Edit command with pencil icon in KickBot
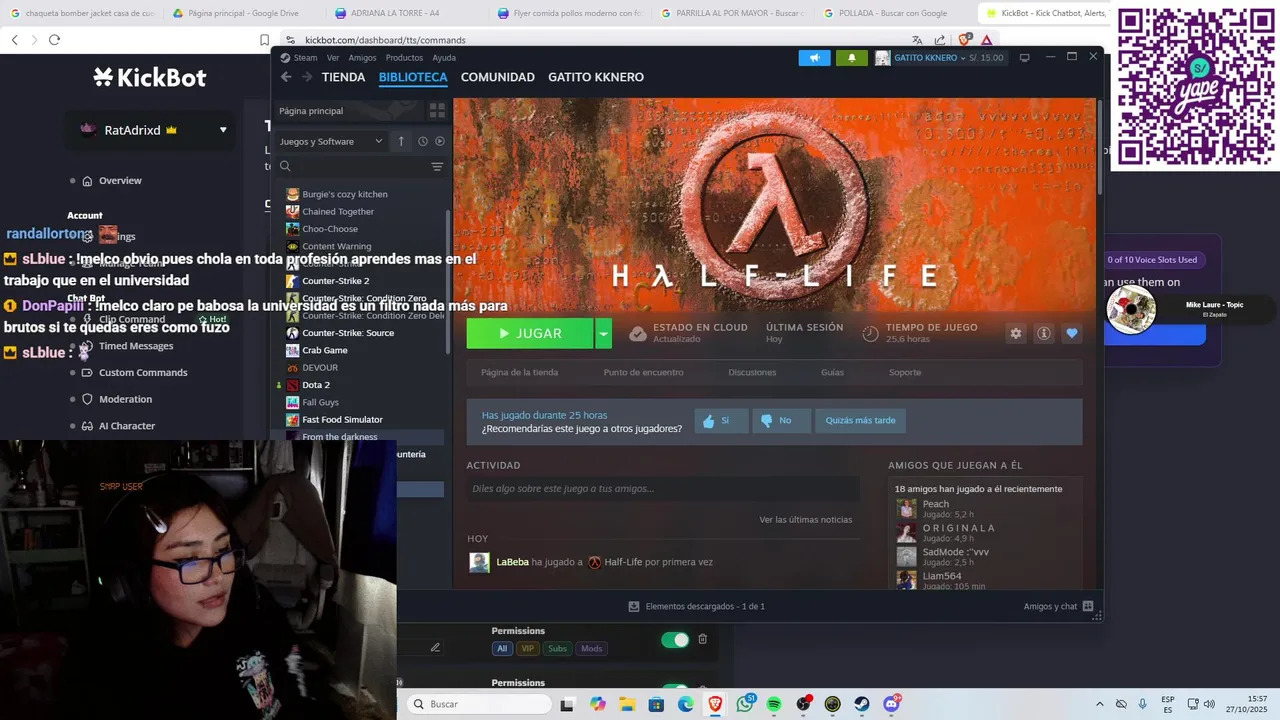Viewport: 1280px width, 720px height. tap(435, 647)
